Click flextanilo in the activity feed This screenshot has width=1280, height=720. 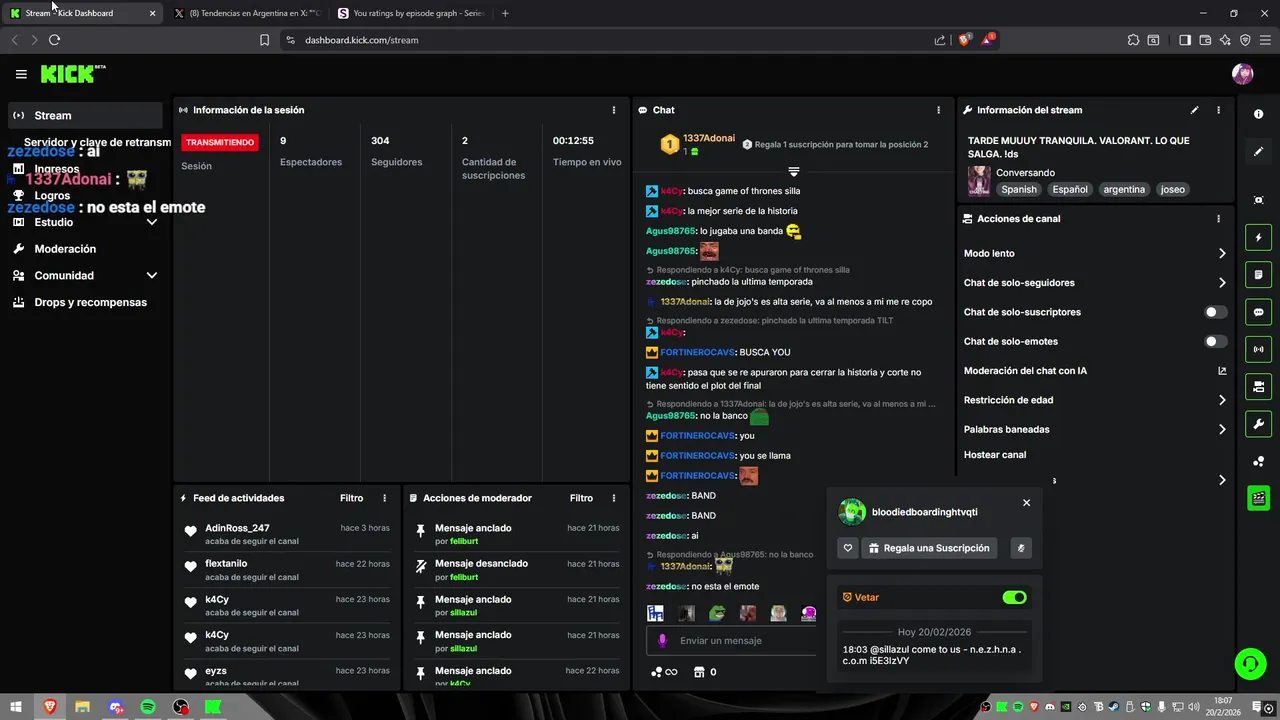click(x=226, y=564)
